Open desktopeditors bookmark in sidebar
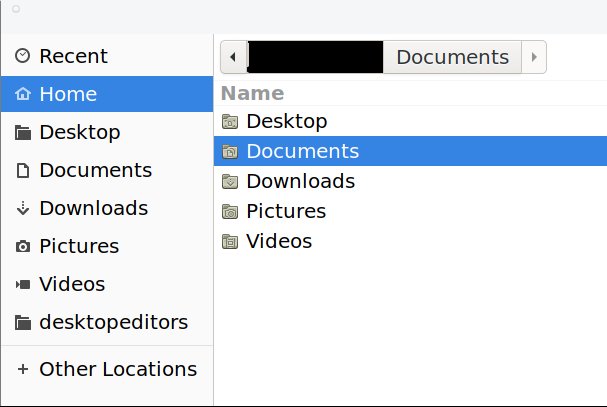607x407 pixels. [x=107, y=322]
